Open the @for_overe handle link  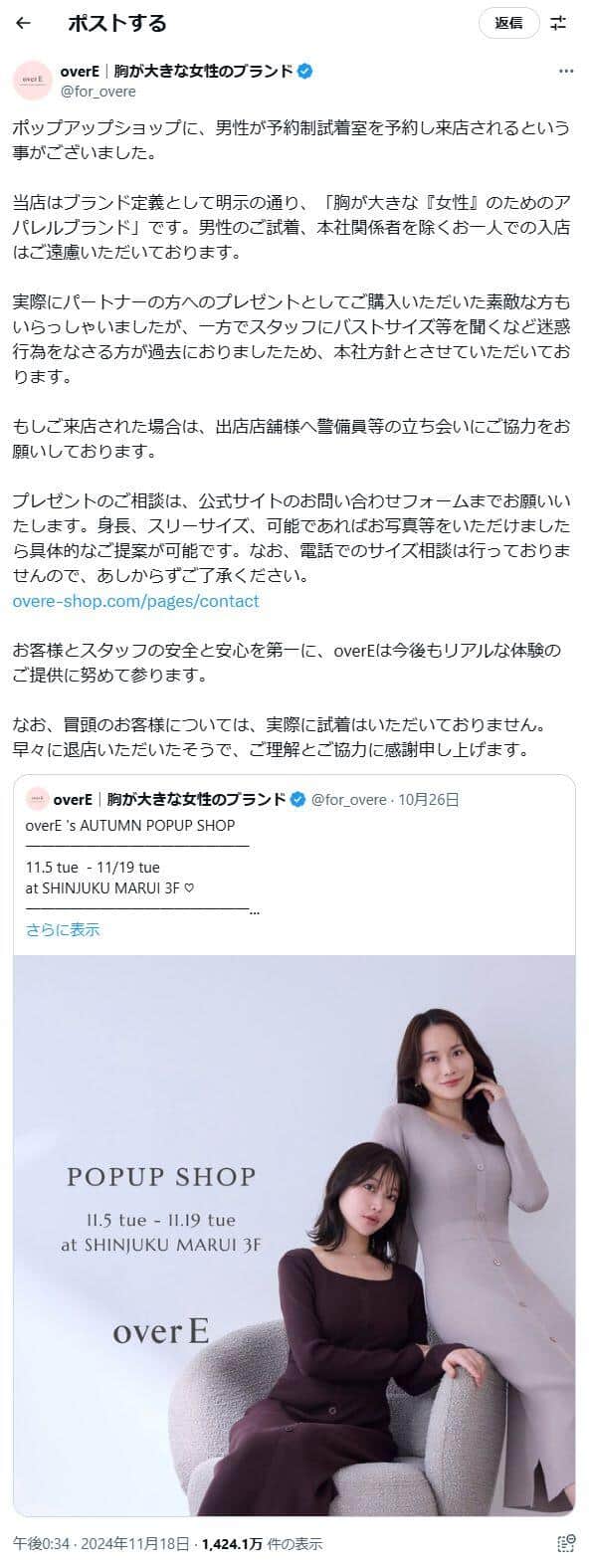pyautogui.click(x=98, y=92)
